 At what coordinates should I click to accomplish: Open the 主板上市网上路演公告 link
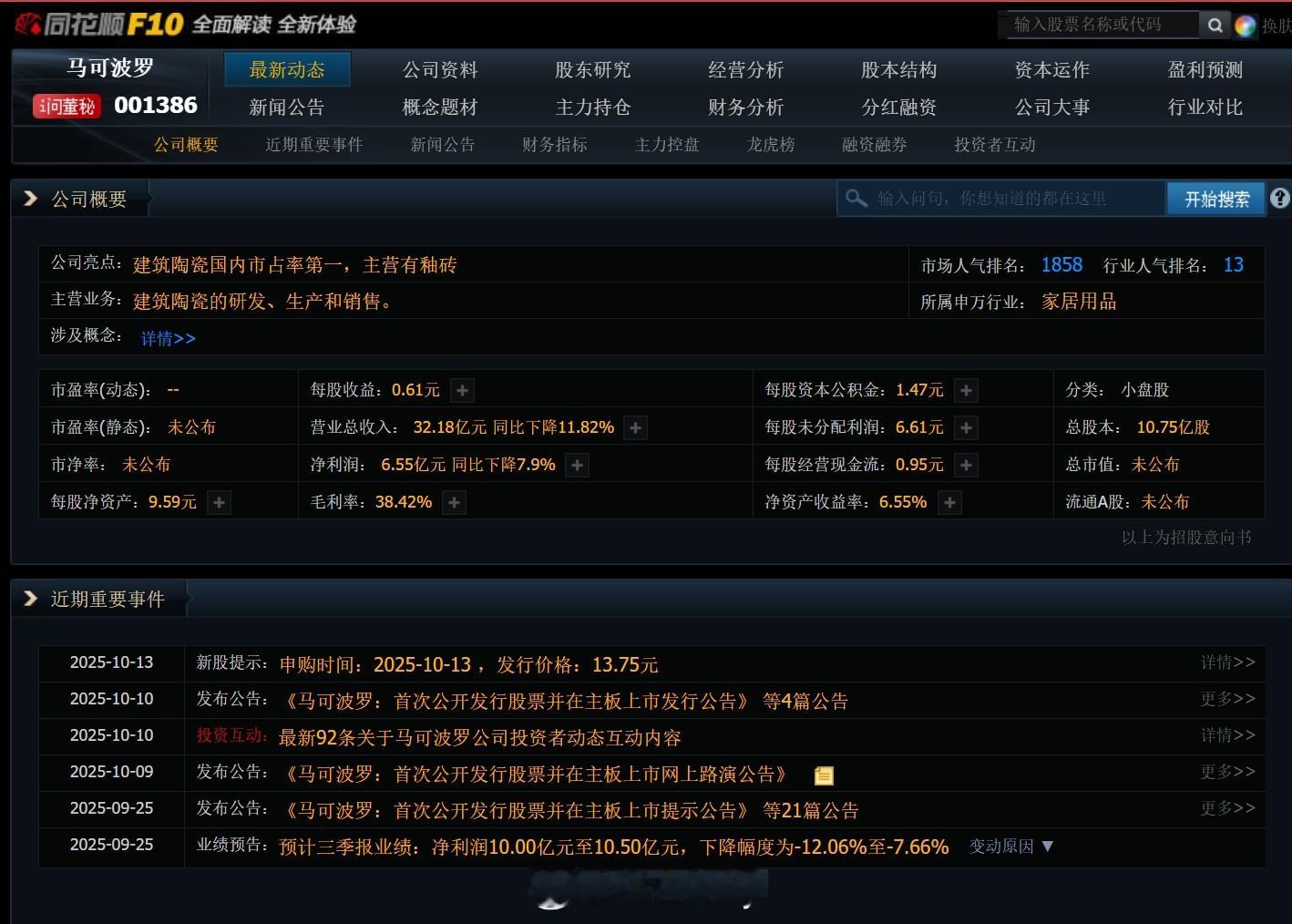(x=536, y=775)
